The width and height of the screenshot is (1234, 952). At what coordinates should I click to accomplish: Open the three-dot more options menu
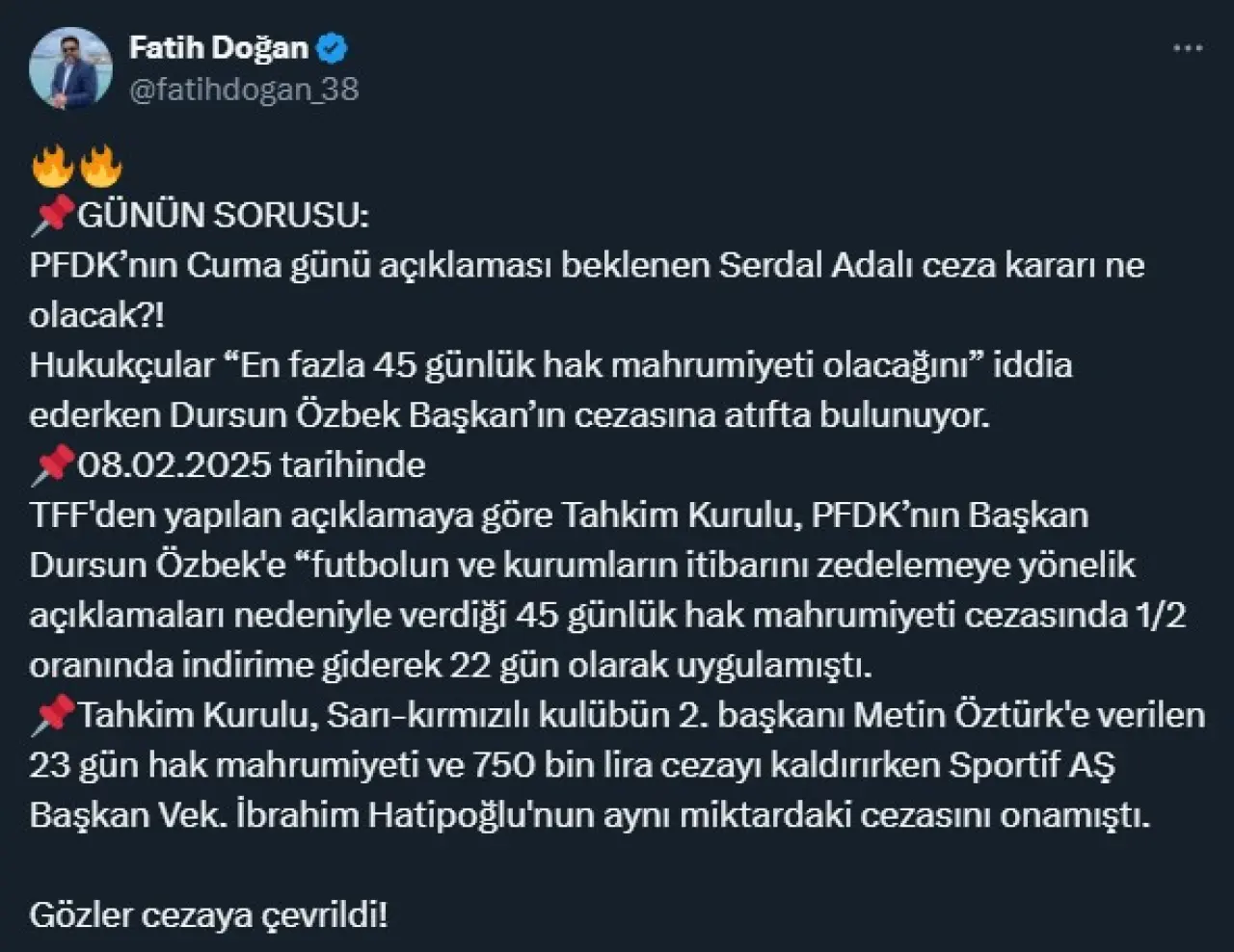tap(1187, 48)
